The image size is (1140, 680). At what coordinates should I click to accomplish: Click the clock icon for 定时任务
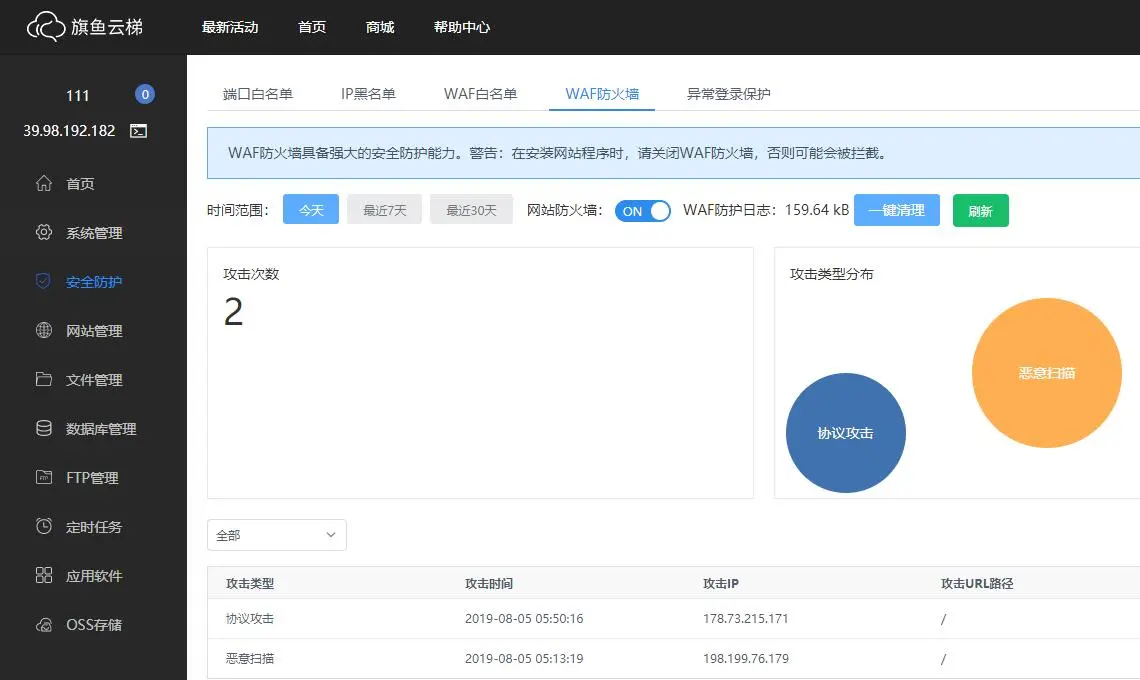tap(44, 526)
